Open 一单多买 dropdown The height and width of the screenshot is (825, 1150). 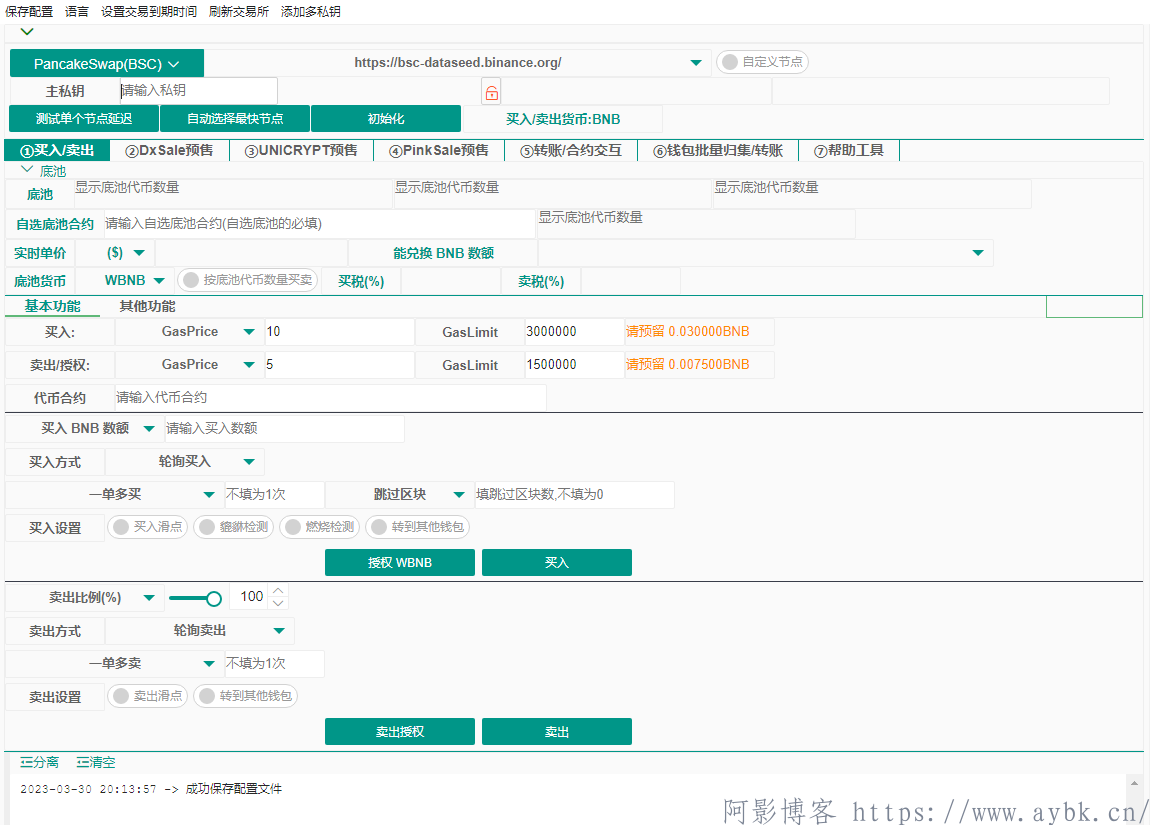pyautogui.click(x=209, y=495)
